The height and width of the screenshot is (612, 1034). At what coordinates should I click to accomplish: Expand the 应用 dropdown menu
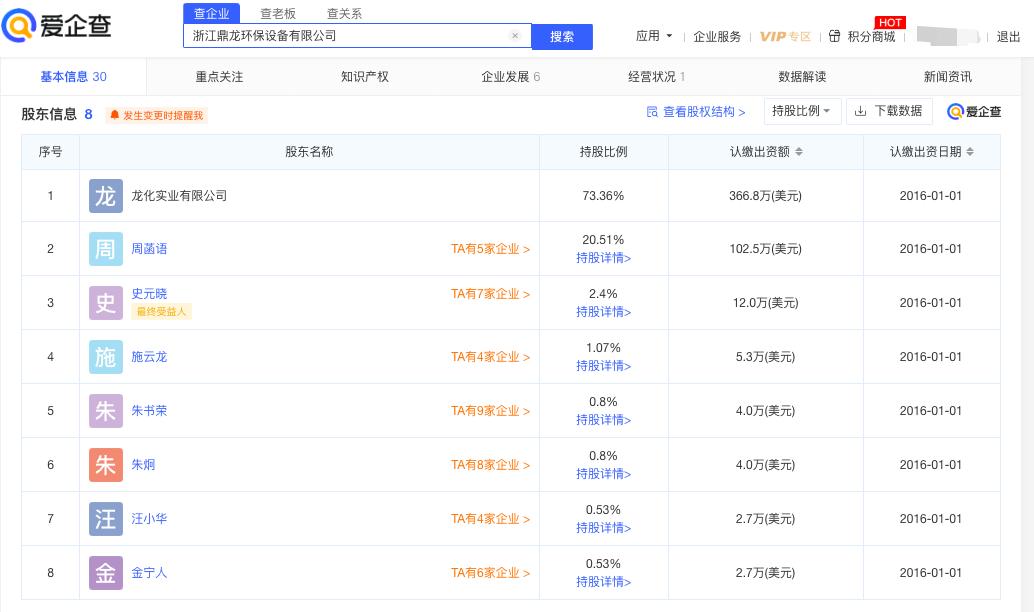tap(654, 36)
